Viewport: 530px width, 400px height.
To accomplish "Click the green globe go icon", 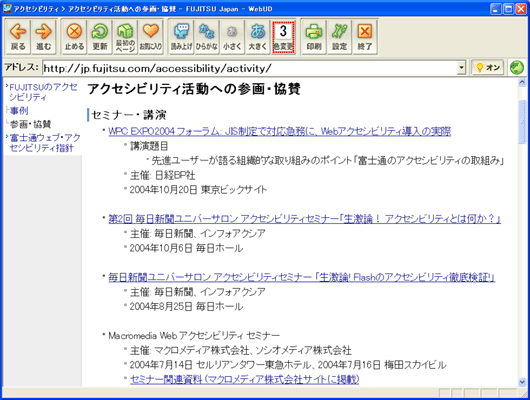I will tap(516, 68).
